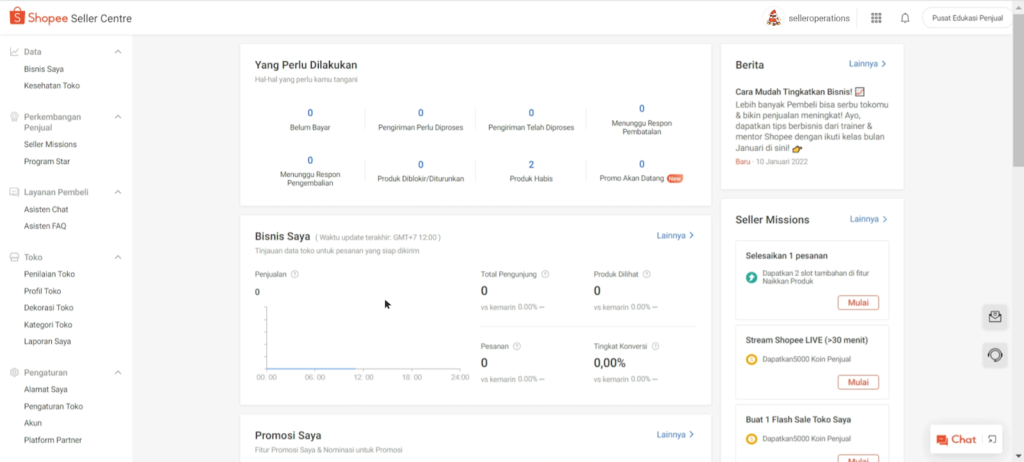The height and width of the screenshot is (462, 1024).
Task: Click the Pesanan info tooltip icon
Action: pos(517,346)
